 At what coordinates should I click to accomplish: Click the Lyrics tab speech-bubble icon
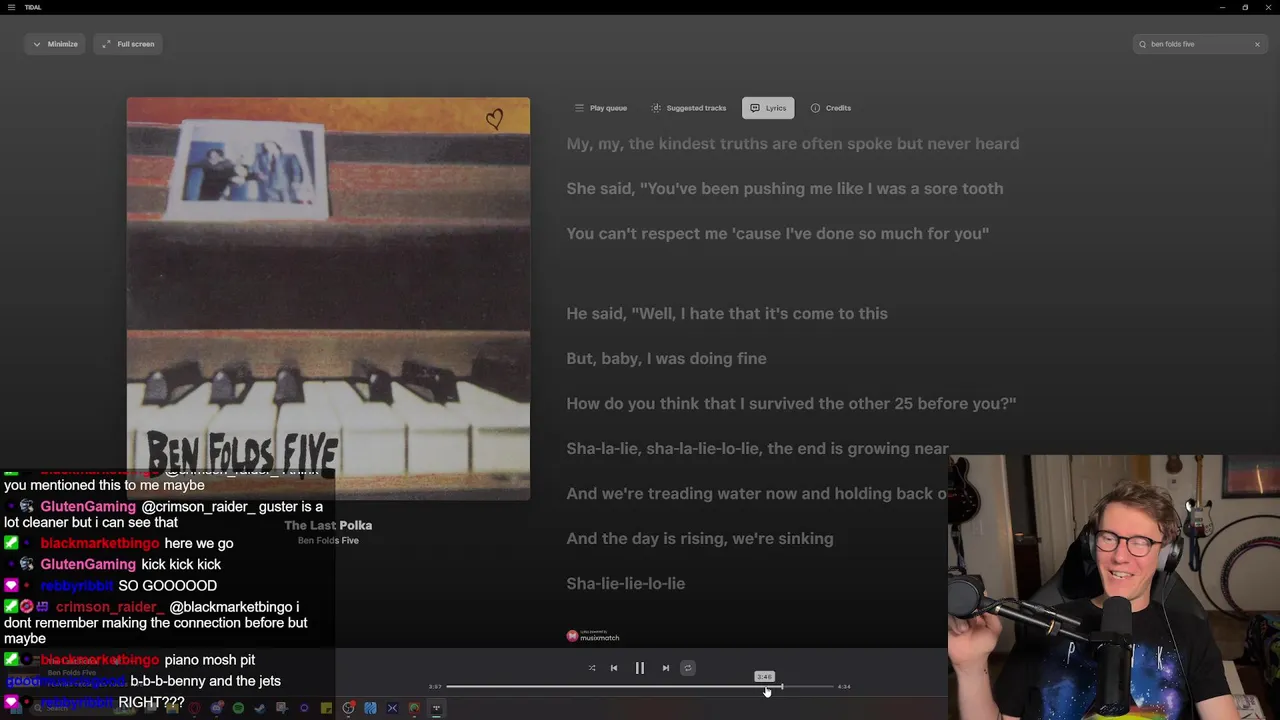755,108
